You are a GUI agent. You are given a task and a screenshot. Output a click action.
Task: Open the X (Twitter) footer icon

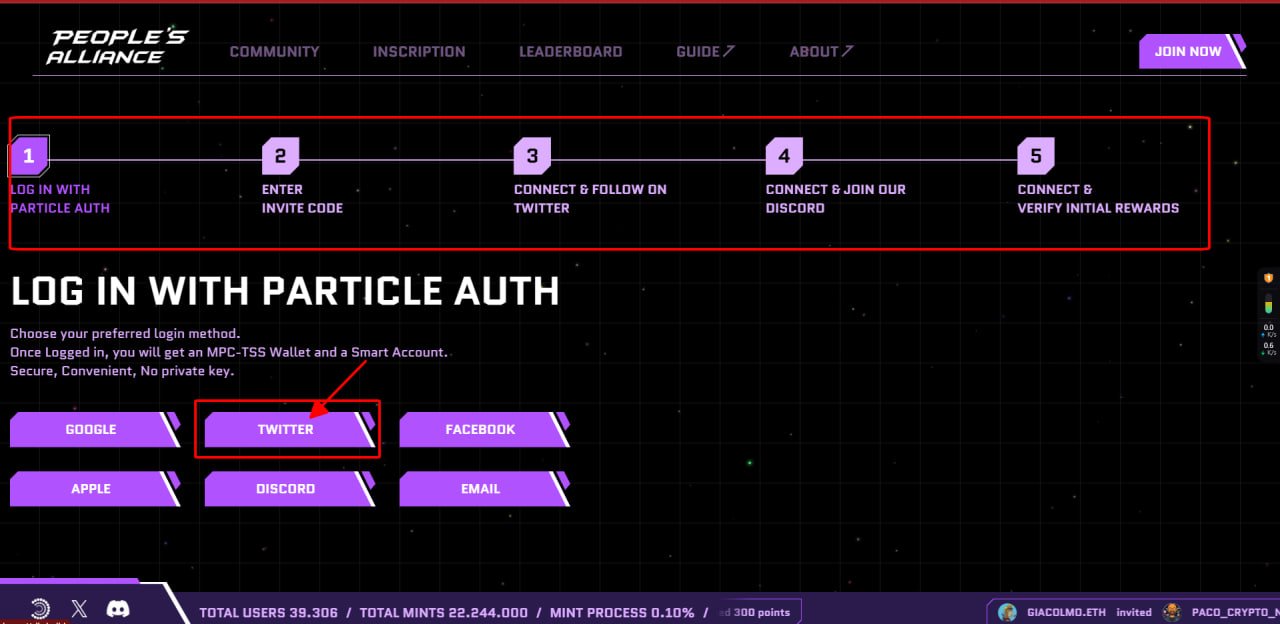coord(80,608)
